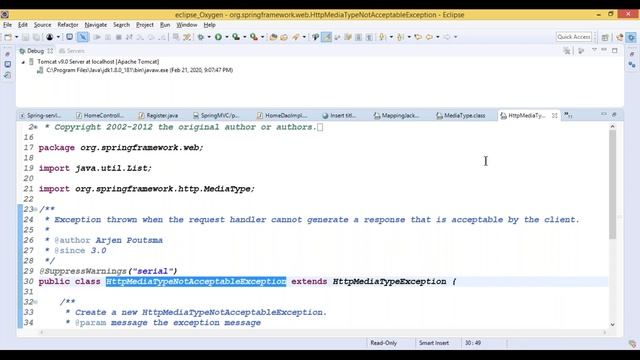
Task: Open the Edit menu
Action: point(23,25)
